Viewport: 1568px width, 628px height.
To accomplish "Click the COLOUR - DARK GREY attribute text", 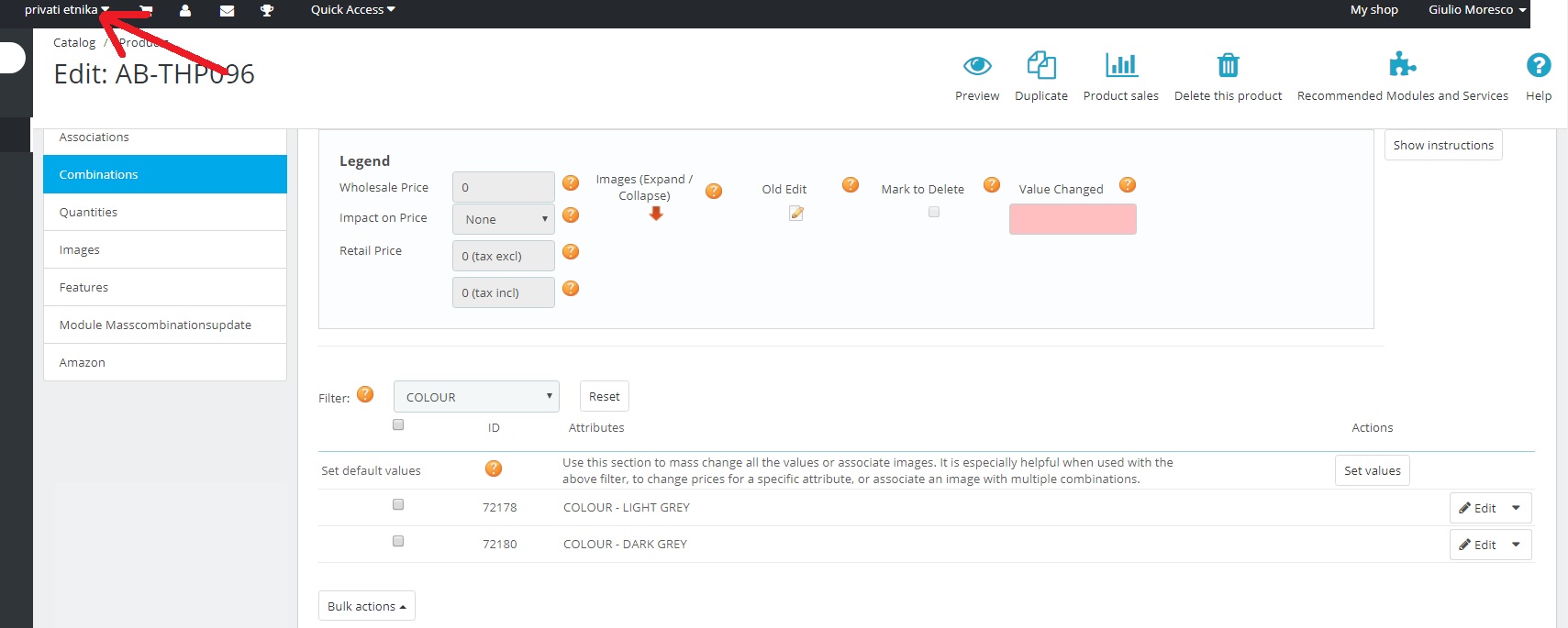I will 625,545.
